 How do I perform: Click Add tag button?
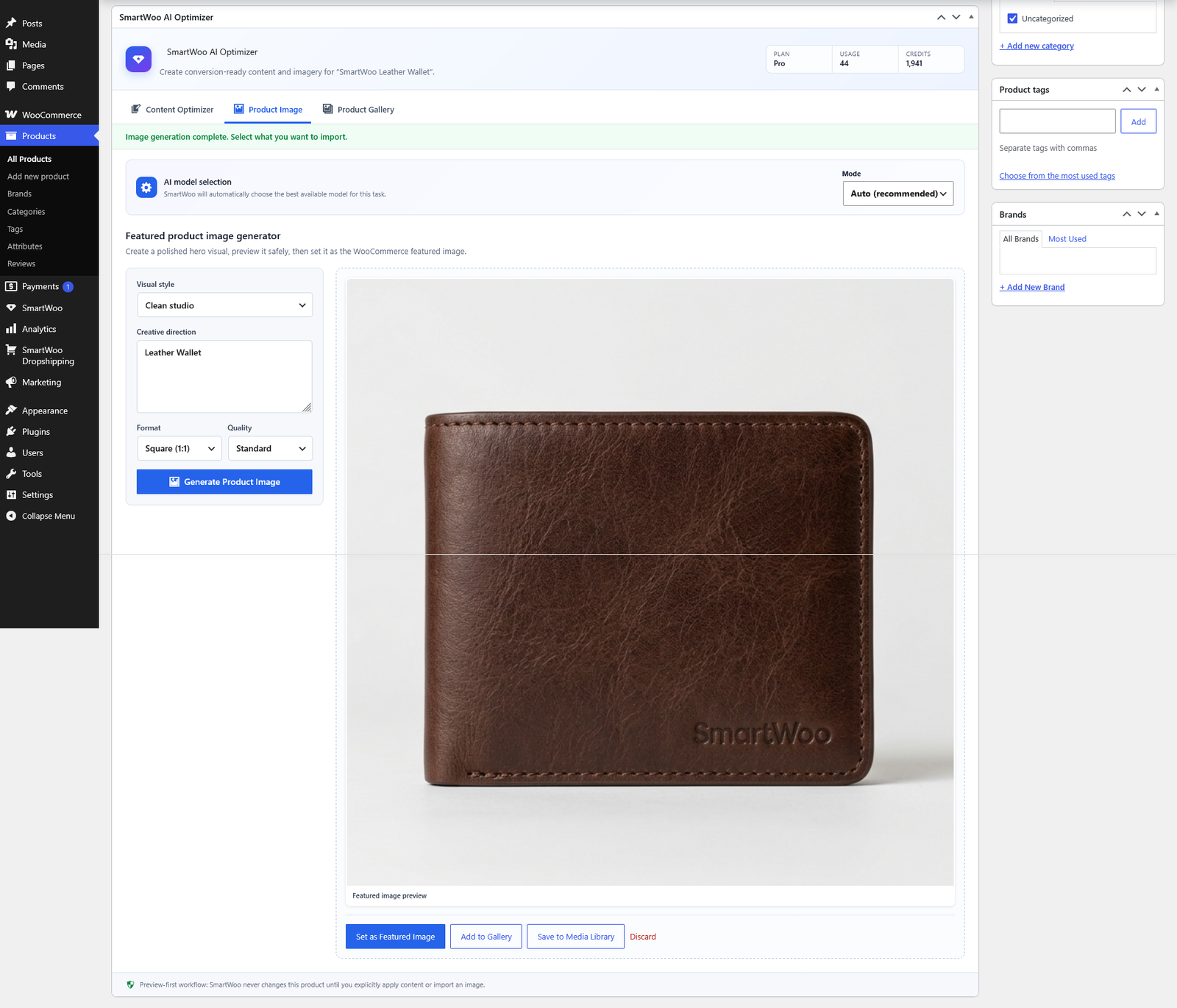tap(1138, 122)
